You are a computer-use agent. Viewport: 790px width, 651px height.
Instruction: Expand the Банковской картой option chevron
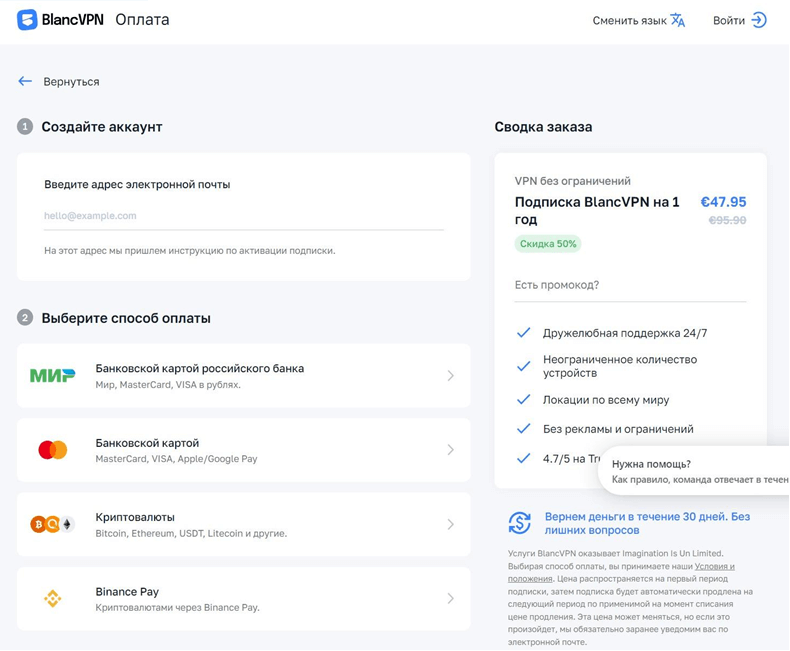tap(450, 450)
